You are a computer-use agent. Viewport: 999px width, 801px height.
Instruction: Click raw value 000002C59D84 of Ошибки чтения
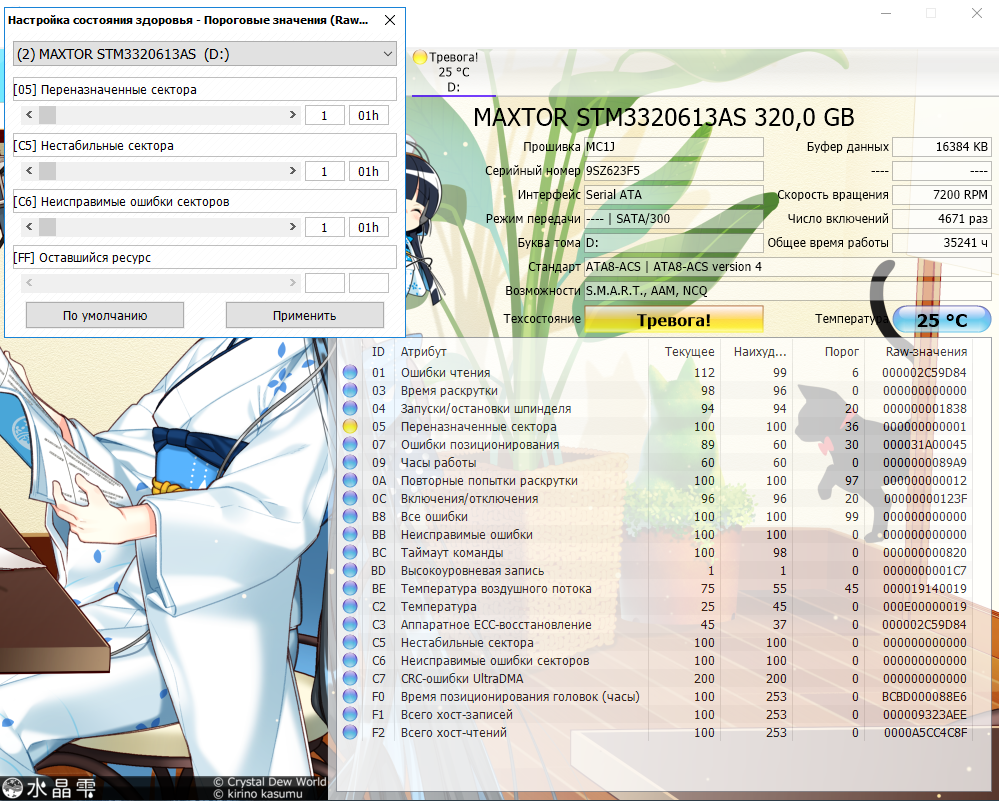(924, 372)
